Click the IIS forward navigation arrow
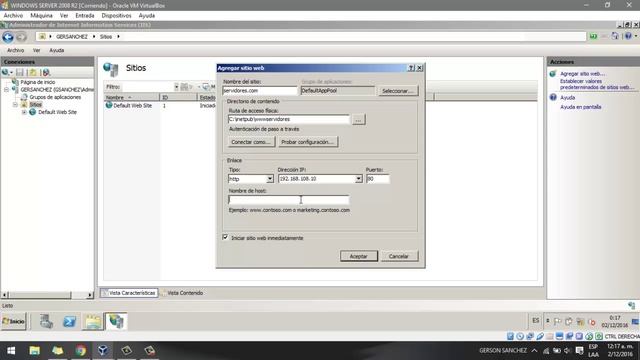 click(x=21, y=37)
